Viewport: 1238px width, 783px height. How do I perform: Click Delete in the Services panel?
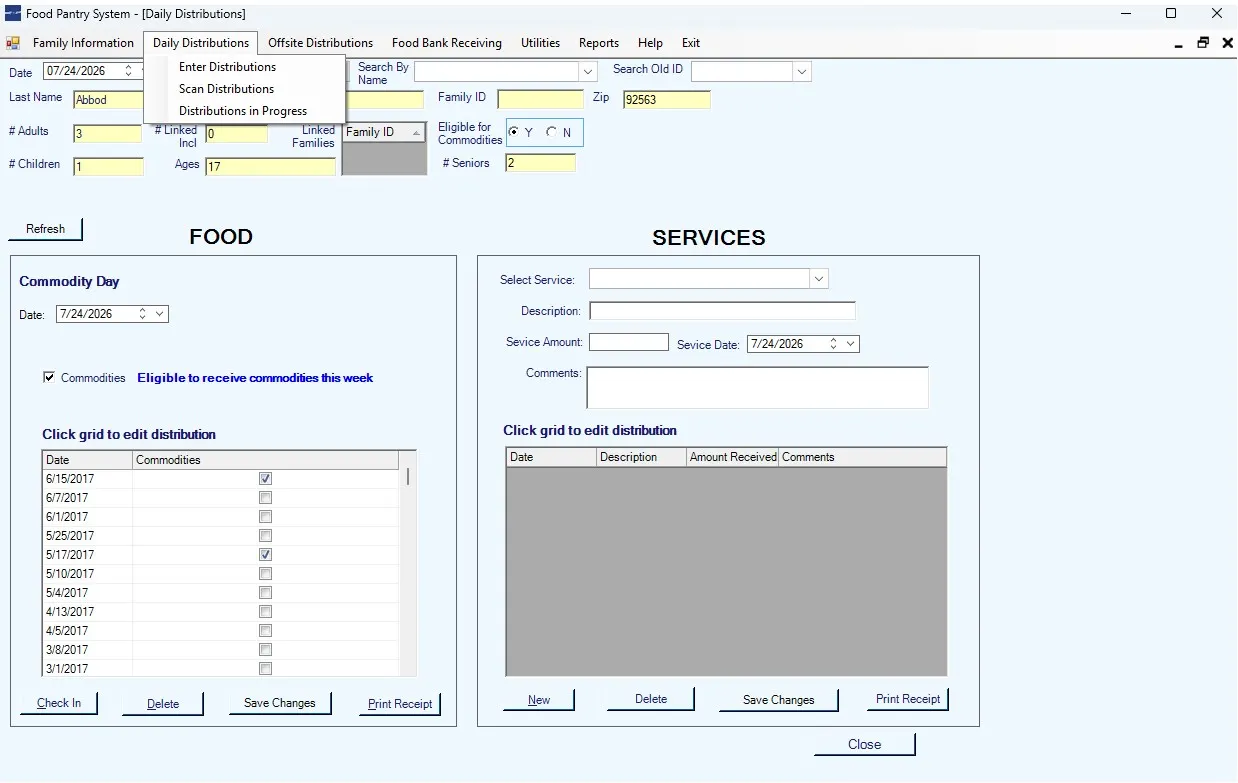651,699
